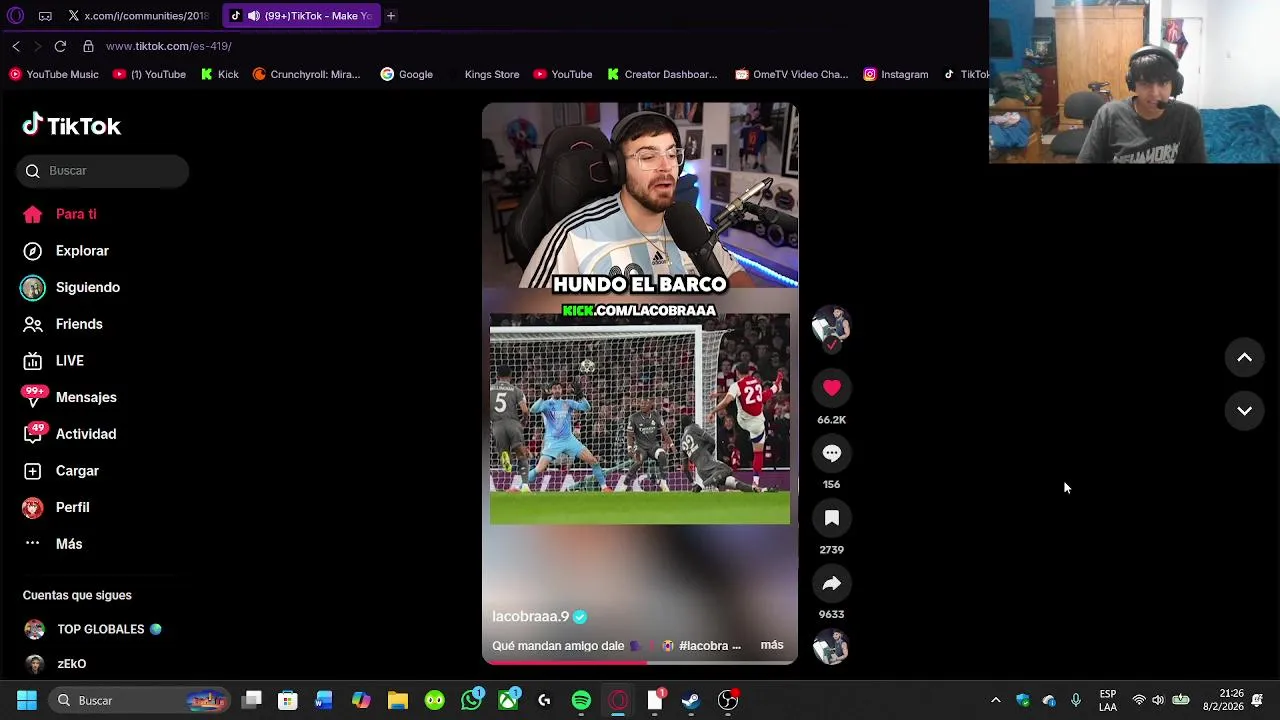Seek using the video progress bar
This screenshot has height=720, width=1280.
[x=640, y=661]
